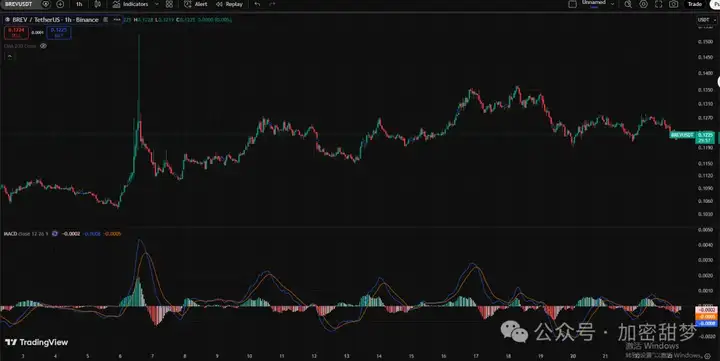Viewport: 720px width, 361px height.
Task: Click the orange -0.0005 MACD signal value
Action: pyautogui.click(x=112, y=234)
